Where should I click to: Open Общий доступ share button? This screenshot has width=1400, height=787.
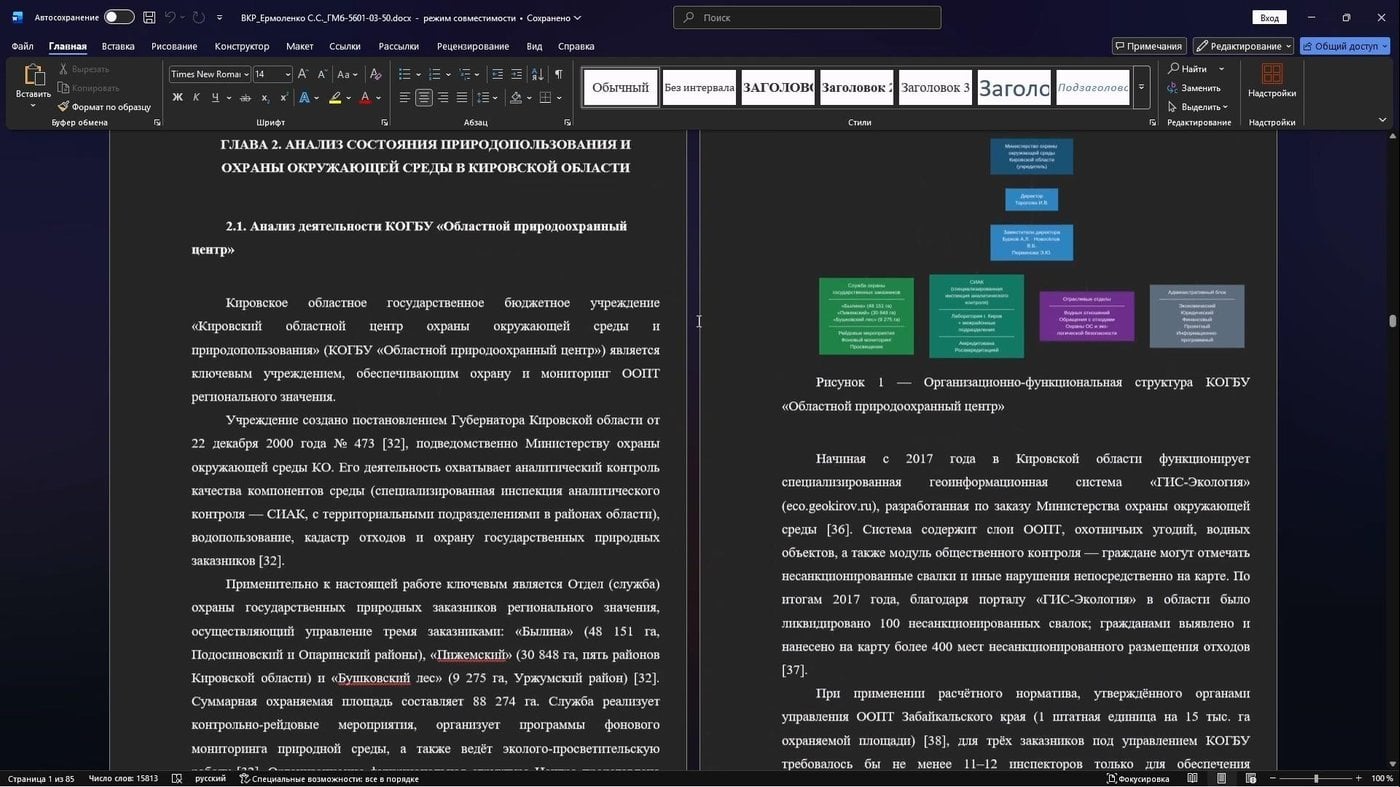click(1345, 46)
